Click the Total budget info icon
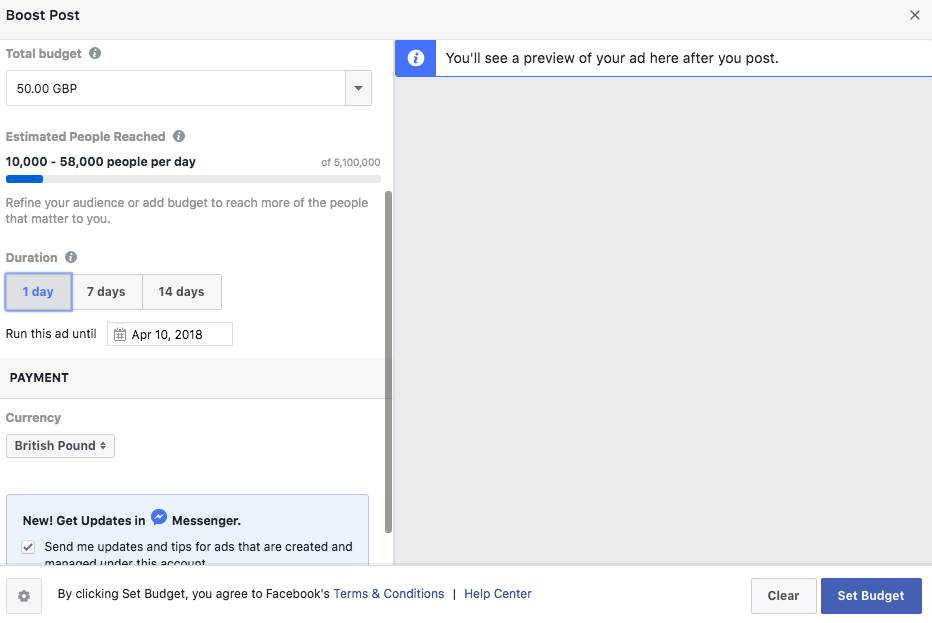This screenshot has width=932, height=623. 95,54
